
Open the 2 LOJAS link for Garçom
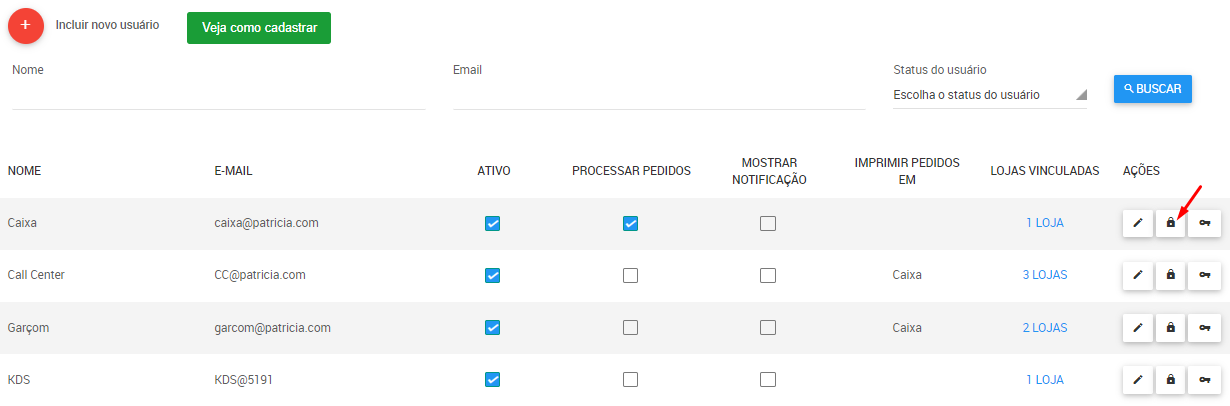point(1045,327)
